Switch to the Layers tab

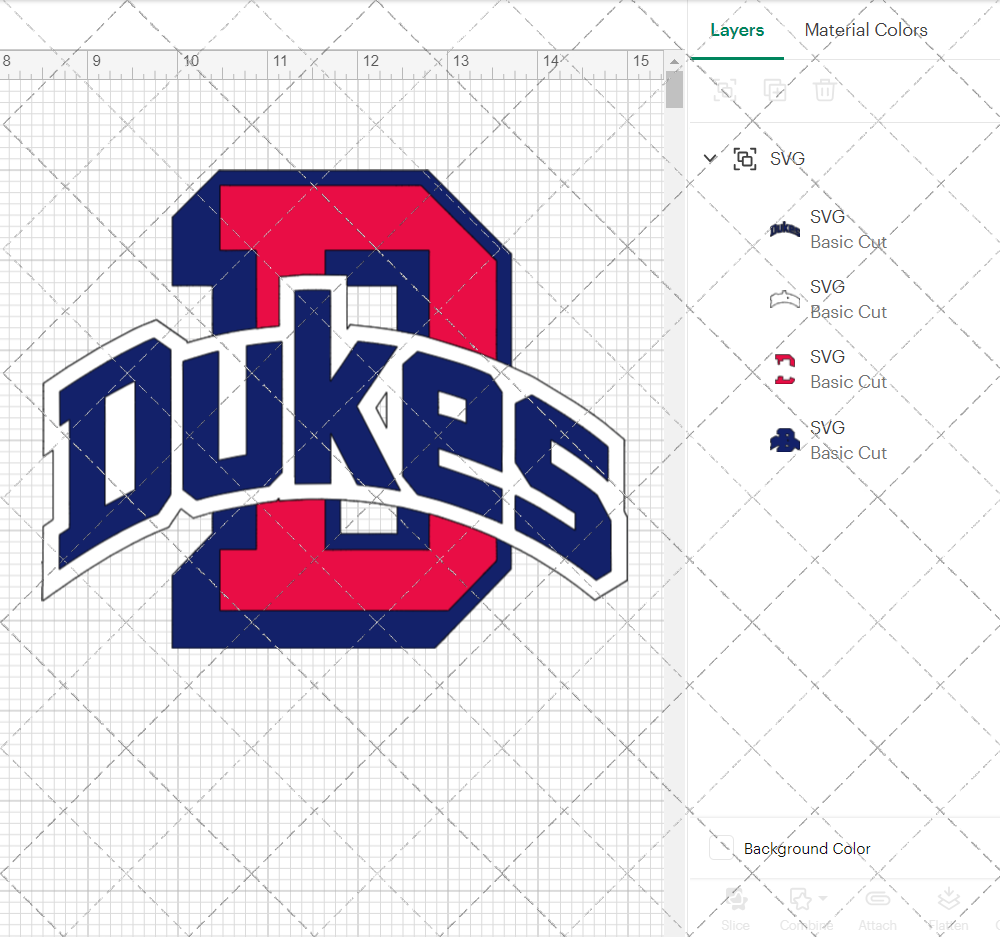tap(737, 30)
